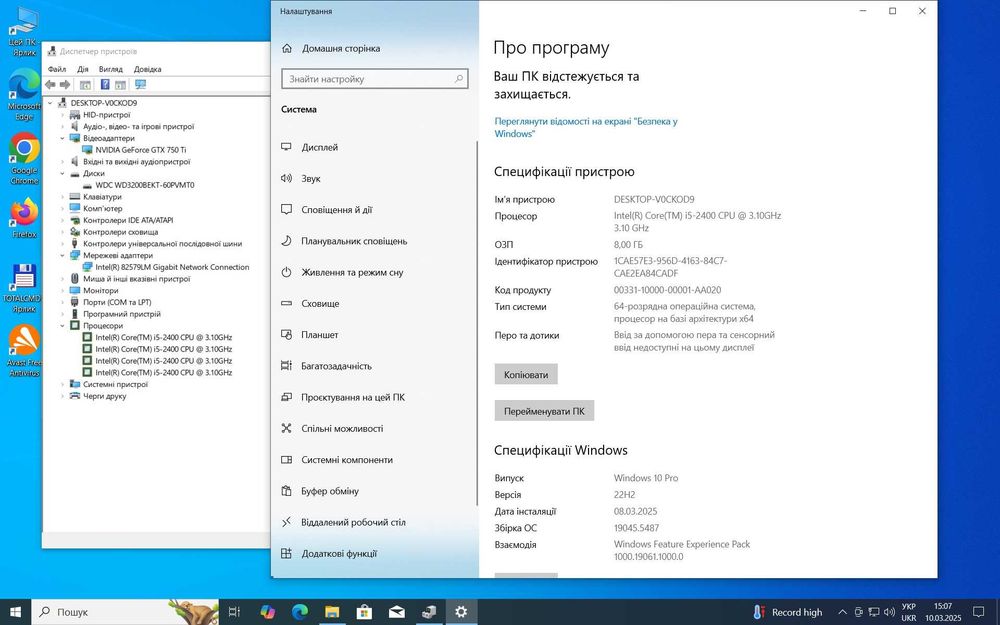Open Додаткові функції page
Viewport: 1000px width, 625px height.
374,554
